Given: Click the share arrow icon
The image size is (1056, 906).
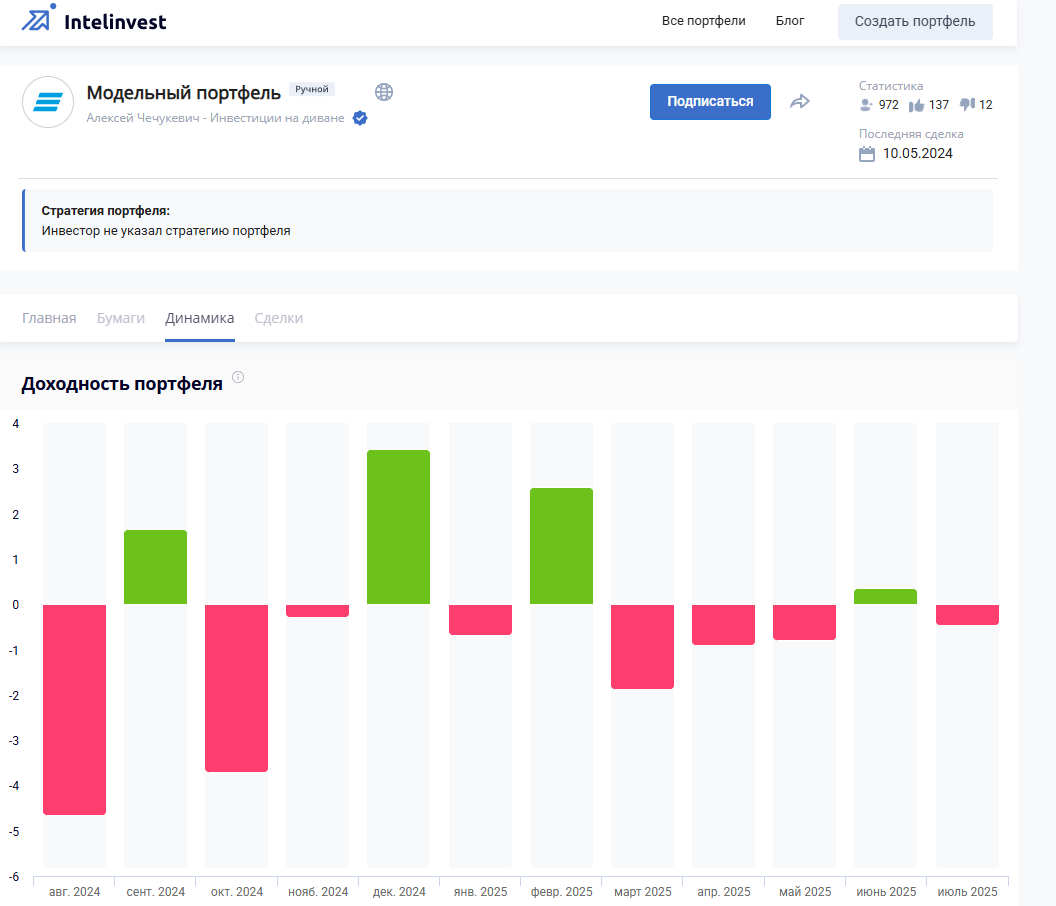Looking at the screenshot, I should (x=799, y=102).
